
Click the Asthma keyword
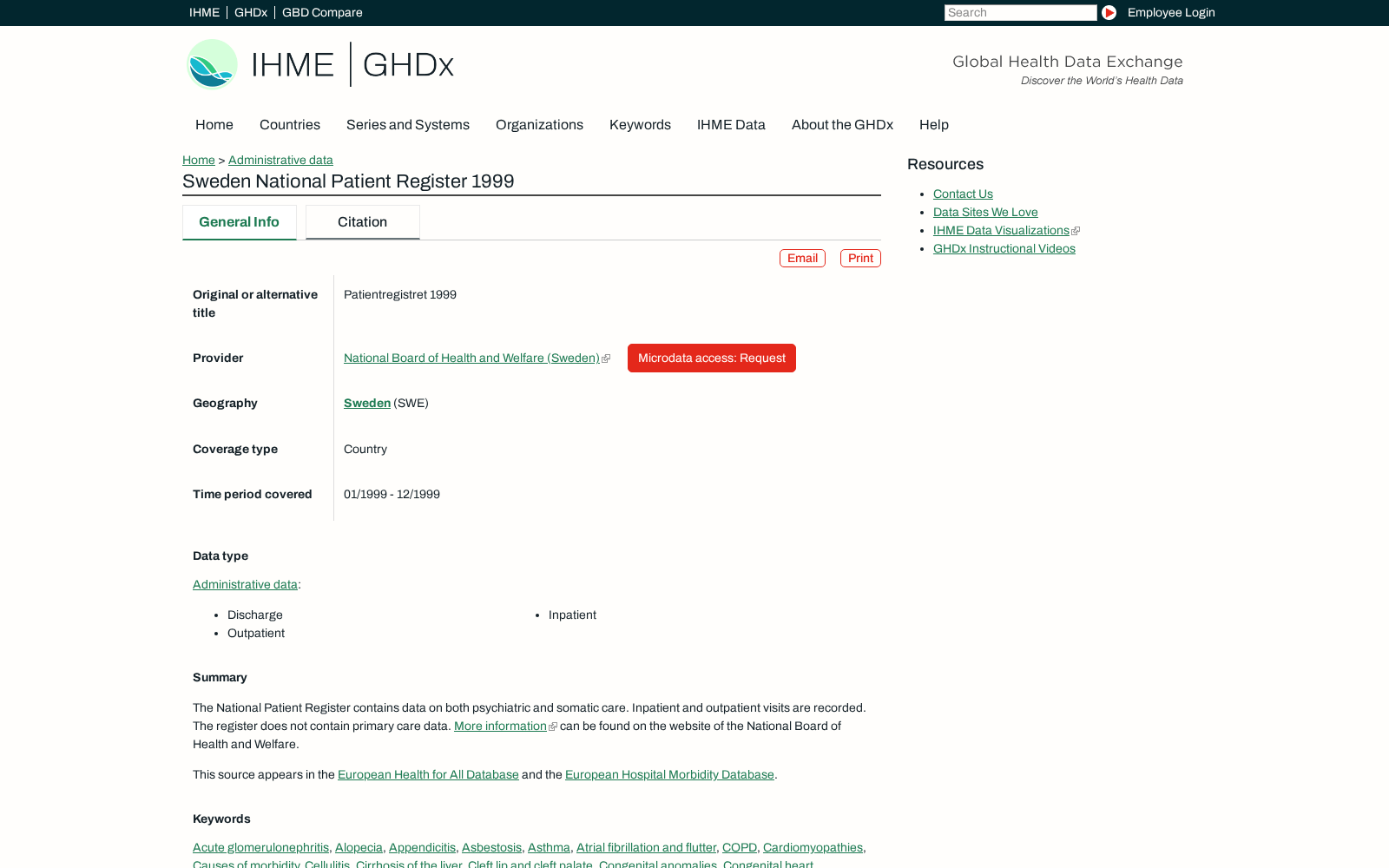pos(549,847)
